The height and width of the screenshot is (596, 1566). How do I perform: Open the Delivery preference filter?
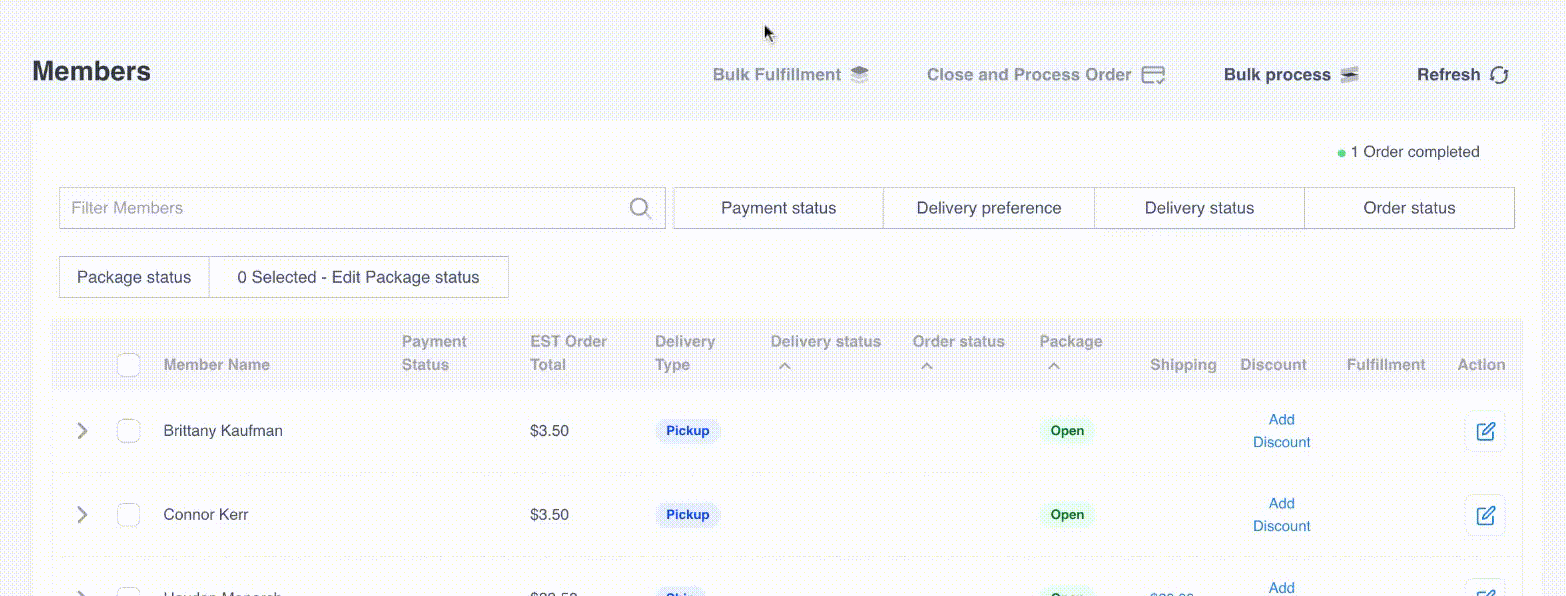988,208
